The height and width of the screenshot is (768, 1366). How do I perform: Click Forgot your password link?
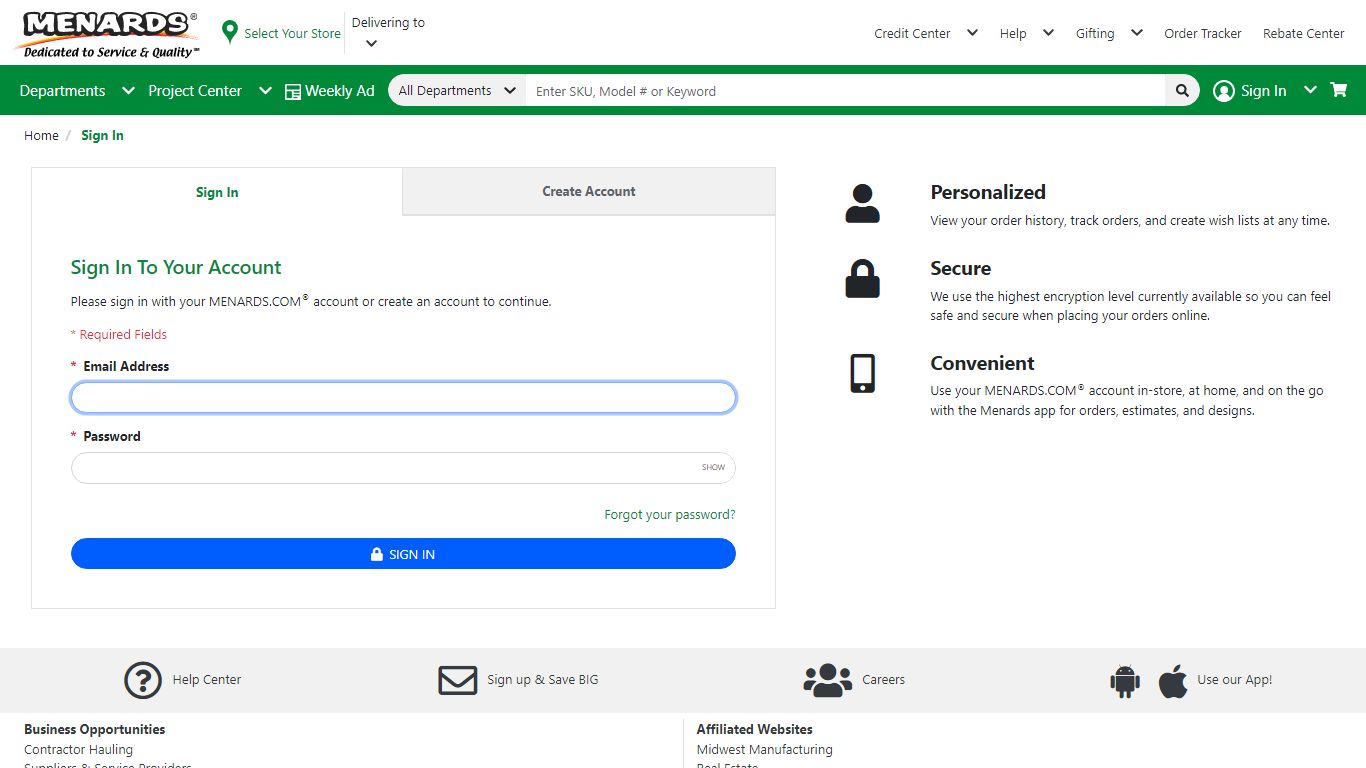670,515
